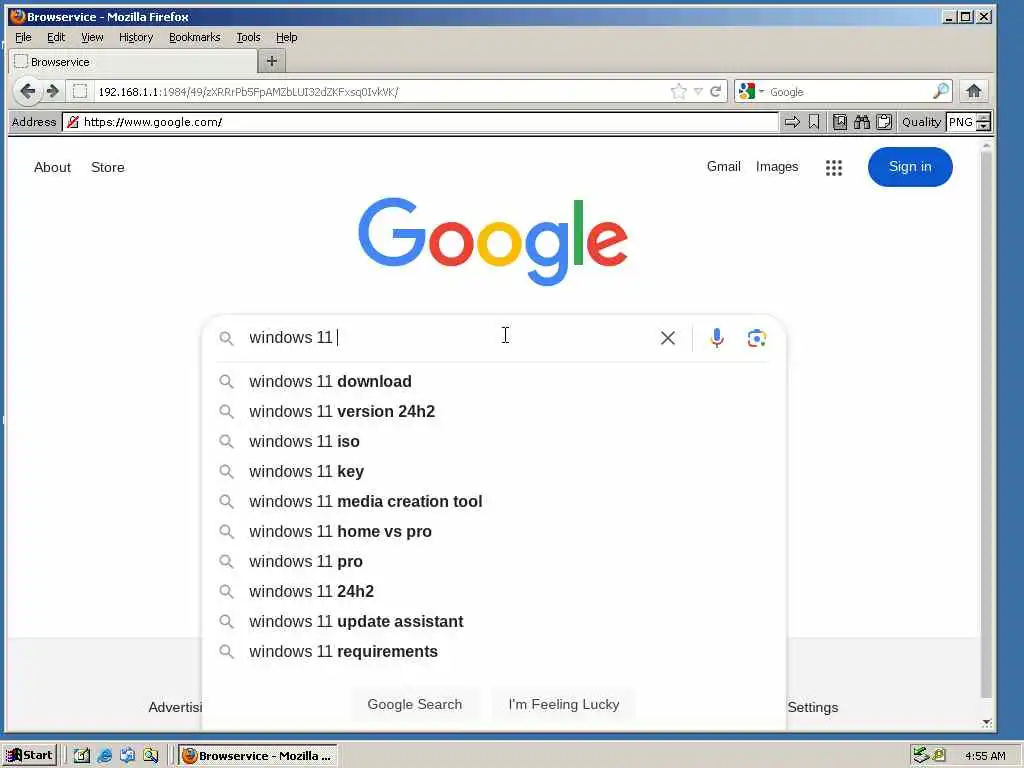Click the Show Desktop quick launch icon
This screenshot has height=768, width=1024.
(82, 756)
